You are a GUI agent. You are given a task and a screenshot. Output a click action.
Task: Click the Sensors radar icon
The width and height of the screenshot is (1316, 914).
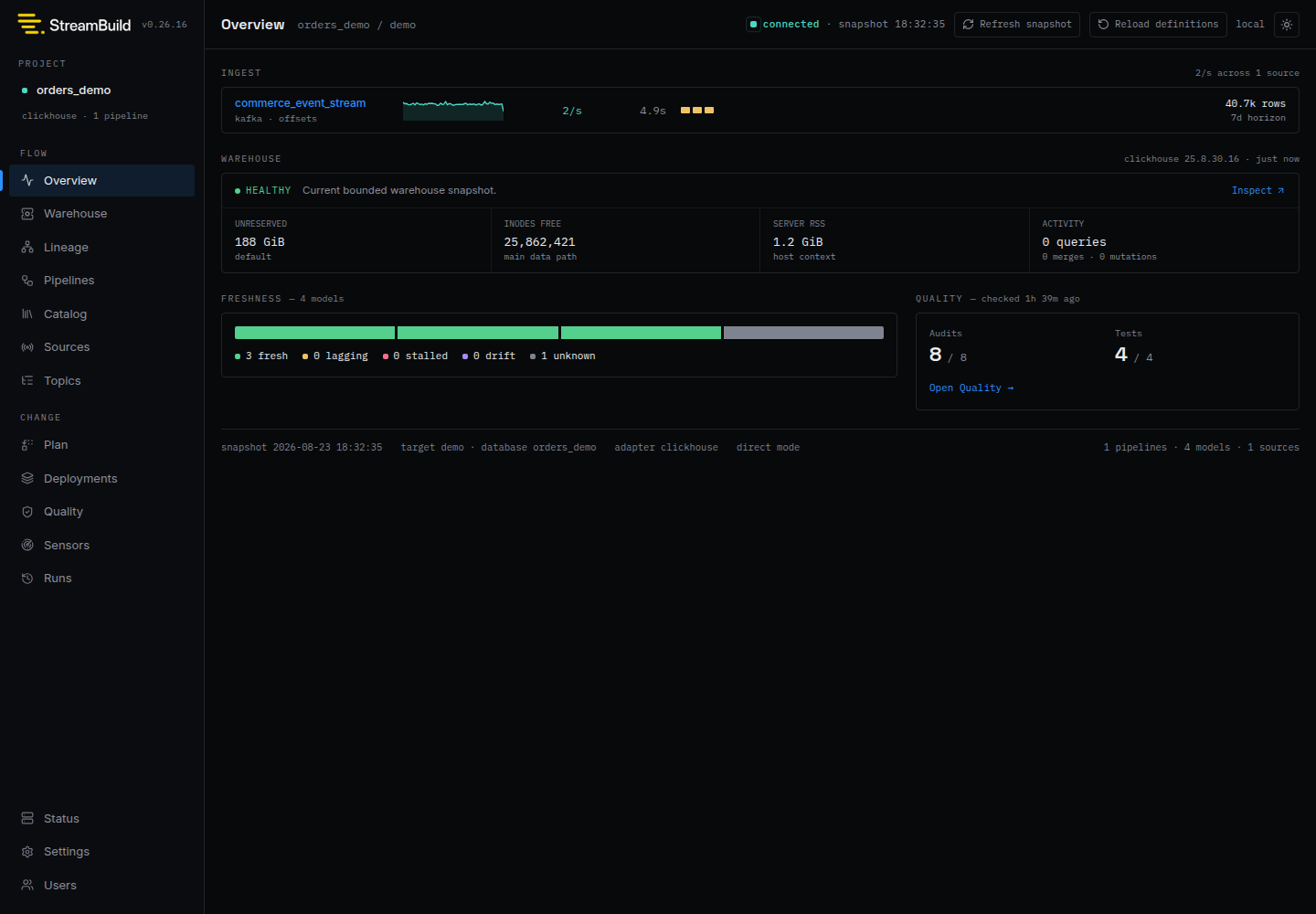point(27,546)
